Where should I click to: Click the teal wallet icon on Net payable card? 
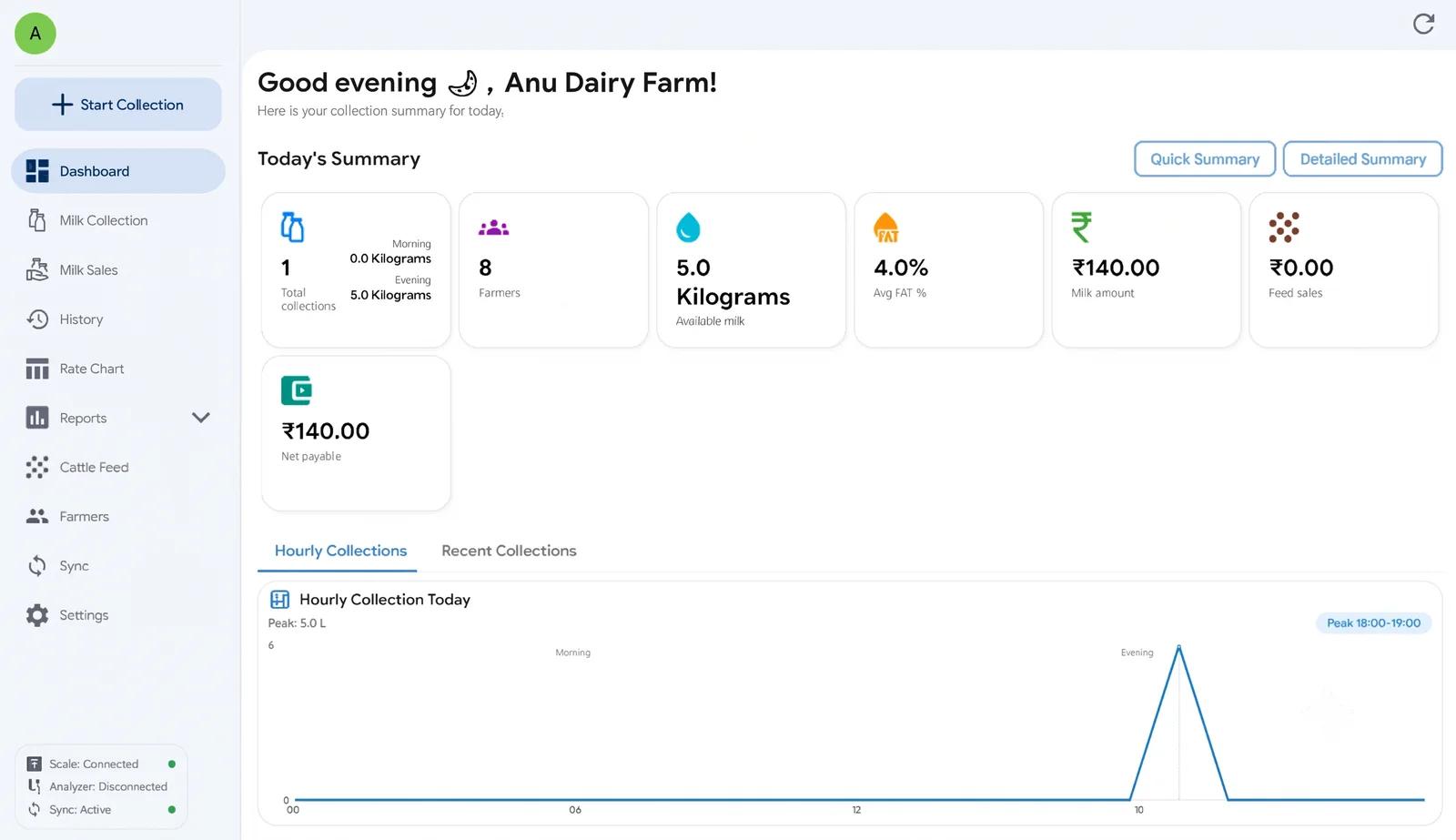[297, 390]
